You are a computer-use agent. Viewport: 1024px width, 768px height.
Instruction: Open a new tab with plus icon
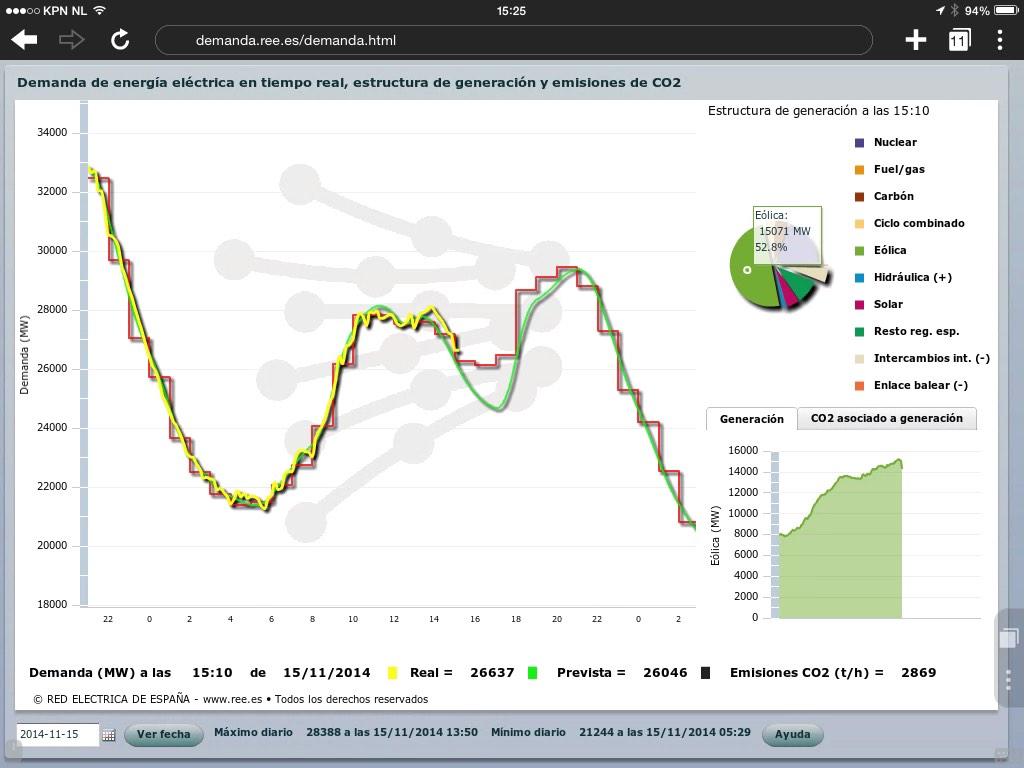916,40
